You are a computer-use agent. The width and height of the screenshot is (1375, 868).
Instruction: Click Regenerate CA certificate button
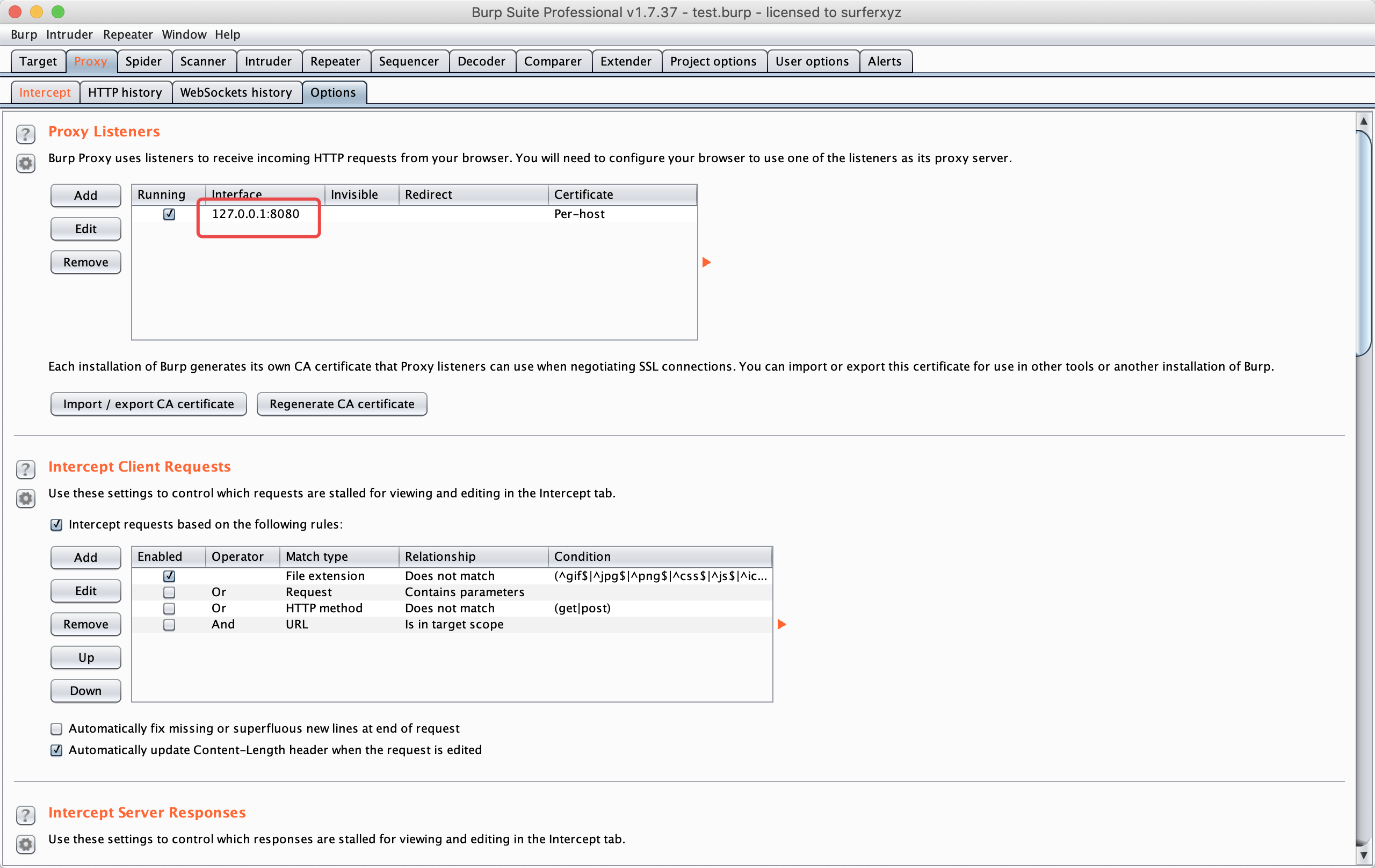[x=342, y=404]
